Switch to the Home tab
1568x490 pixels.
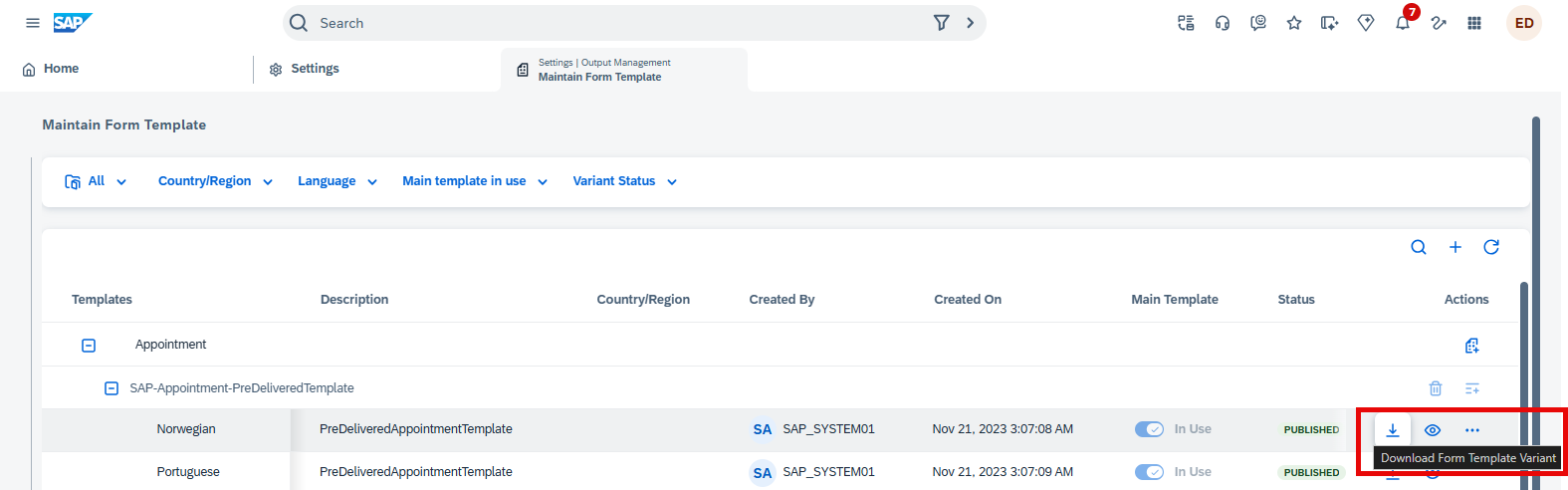tap(51, 69)
